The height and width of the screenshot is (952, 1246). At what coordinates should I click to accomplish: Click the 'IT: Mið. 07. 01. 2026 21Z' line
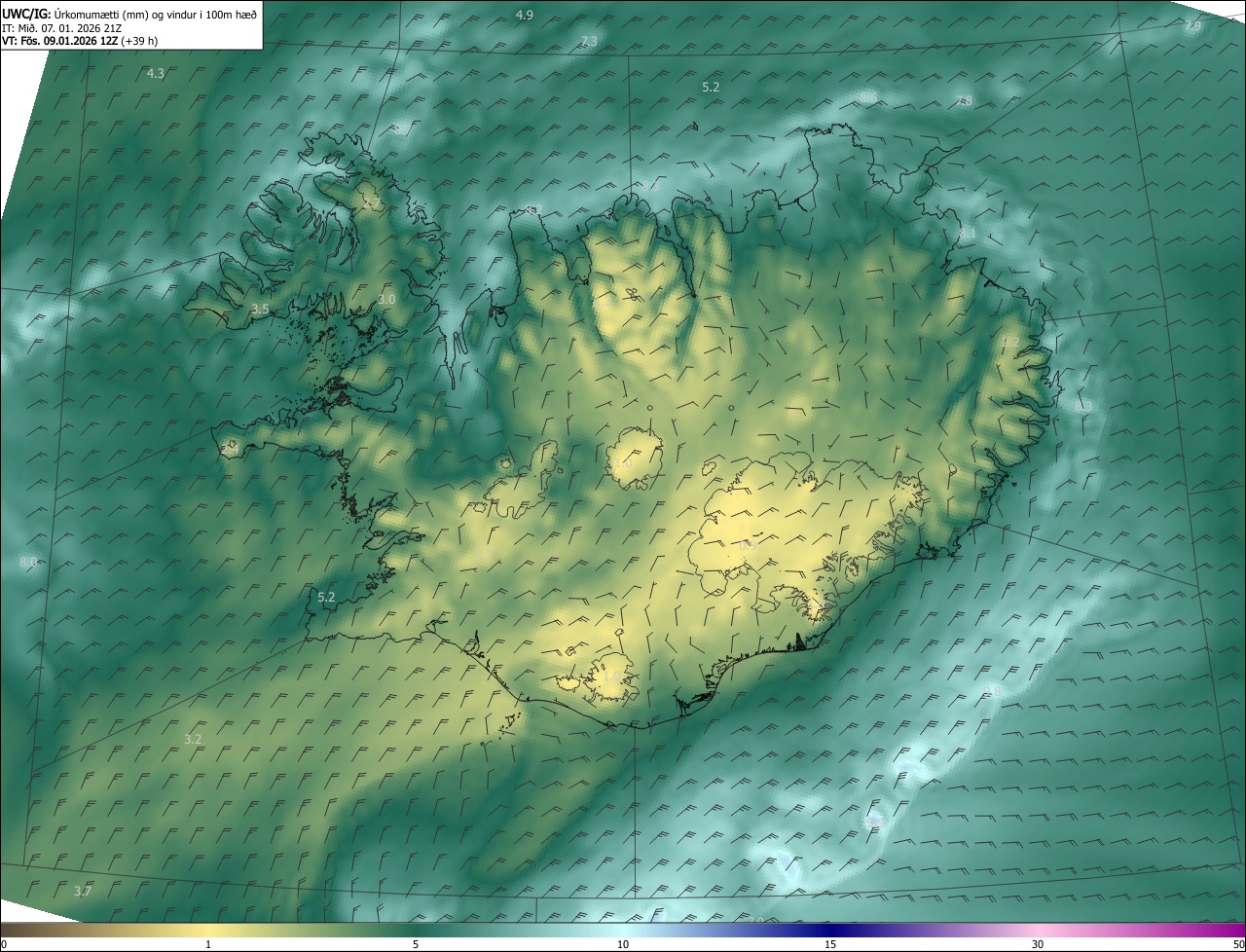(x=61, y=27)
